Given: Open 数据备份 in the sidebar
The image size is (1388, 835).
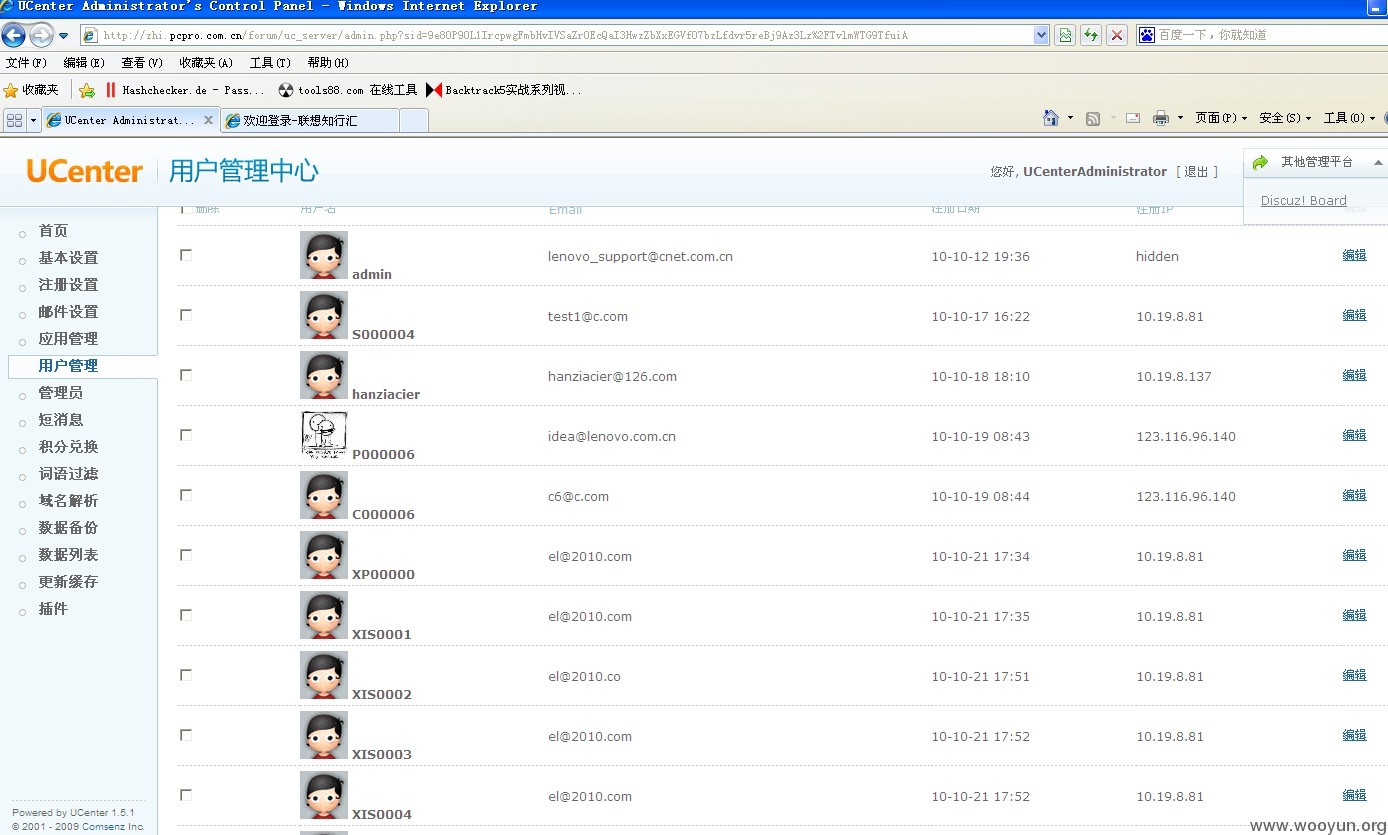Looking at the screenshot, I should point(68,528).
